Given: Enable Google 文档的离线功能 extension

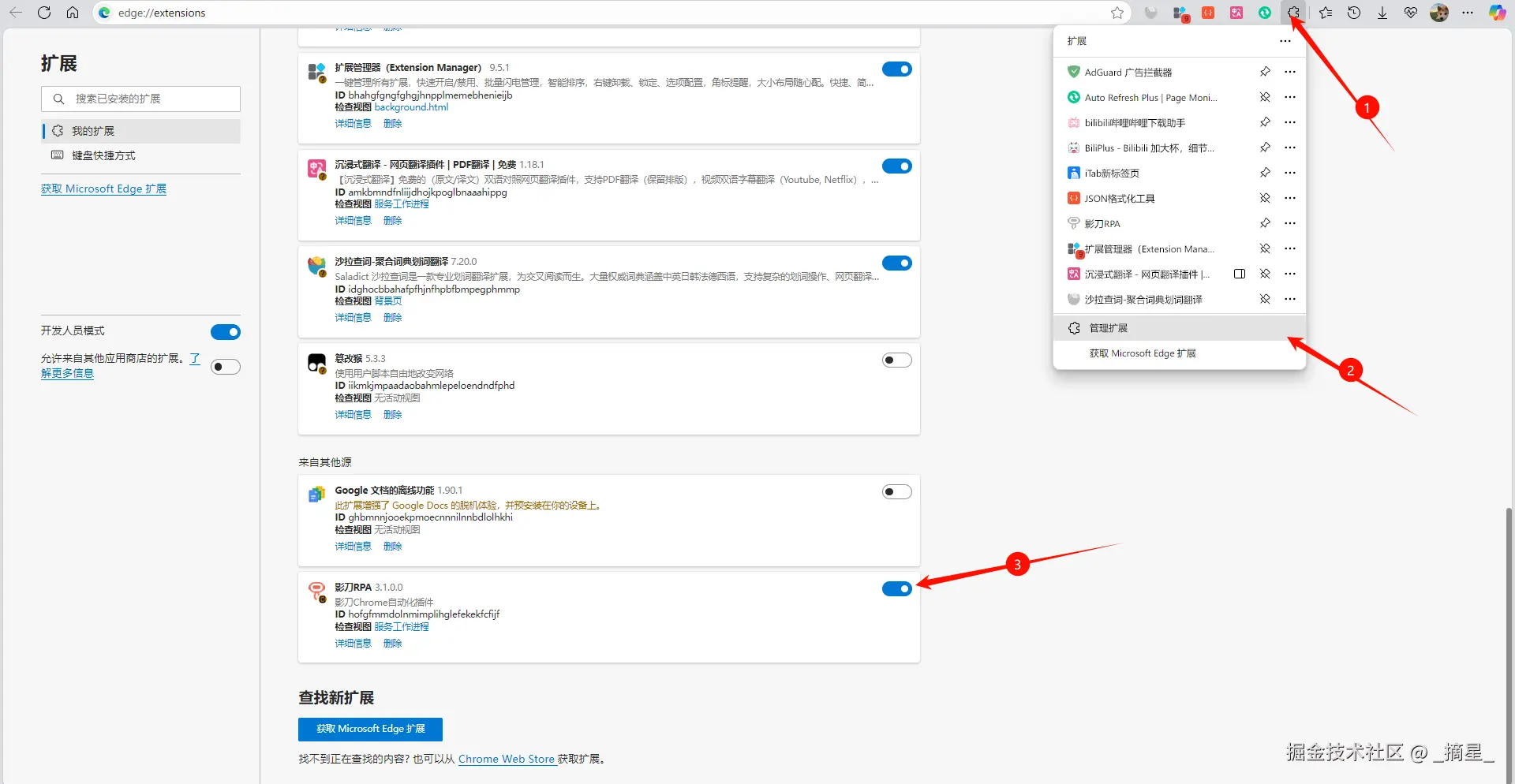Looking at the screenshot, I should click(x=897, y=492).
